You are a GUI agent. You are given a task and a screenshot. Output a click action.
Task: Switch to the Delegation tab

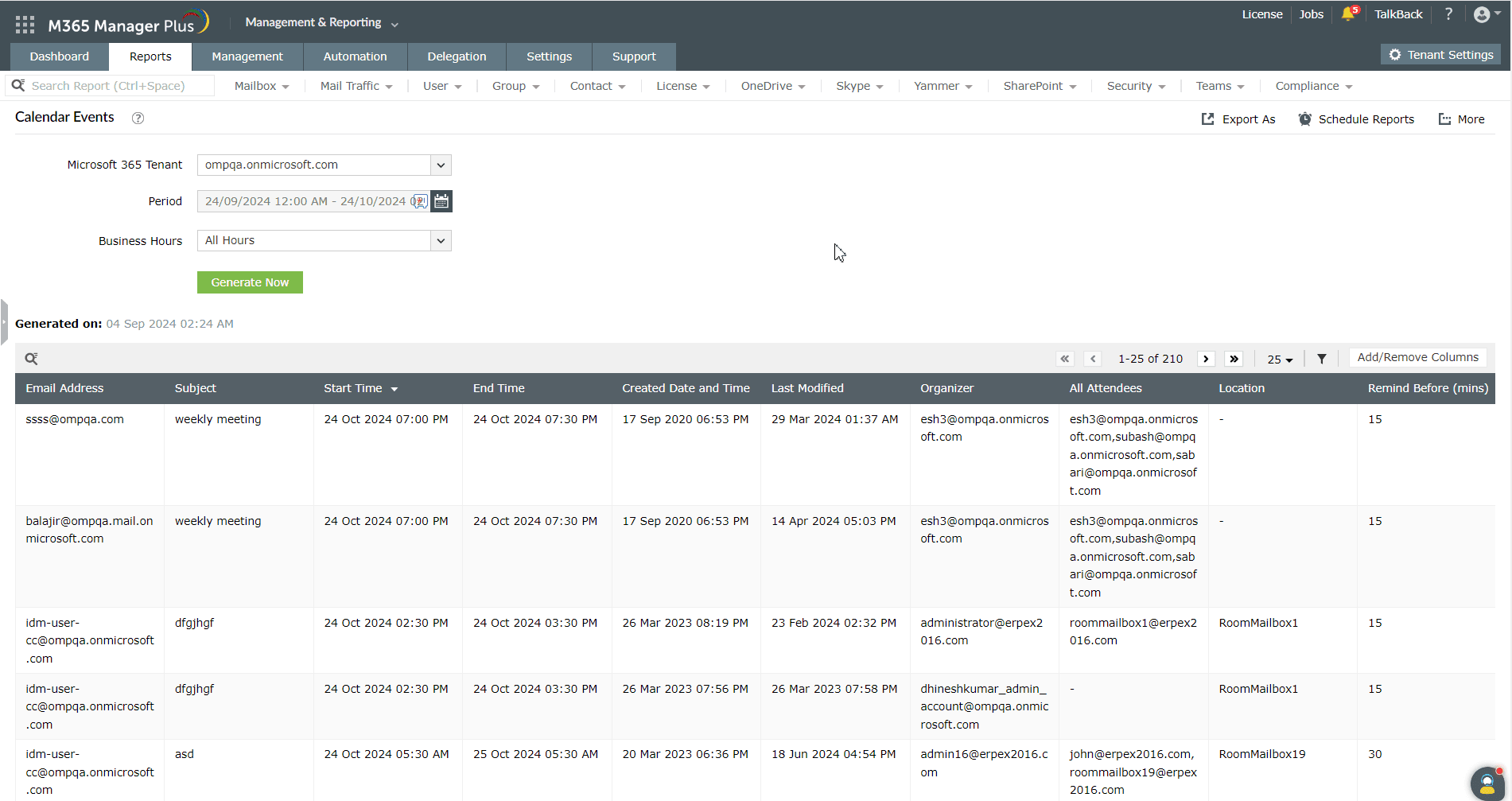click(457, 56)
